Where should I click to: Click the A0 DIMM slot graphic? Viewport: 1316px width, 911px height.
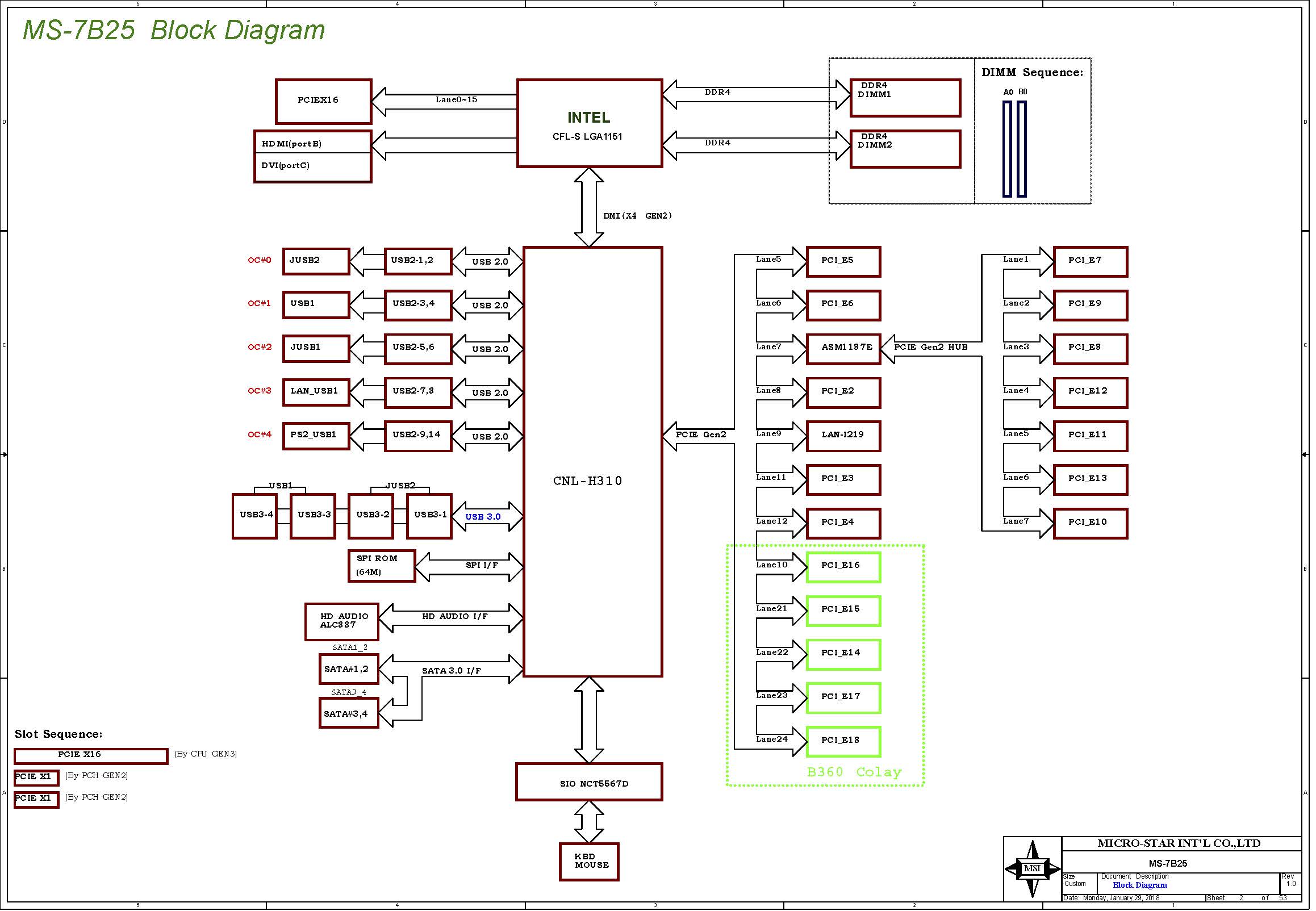(1007, 149)
